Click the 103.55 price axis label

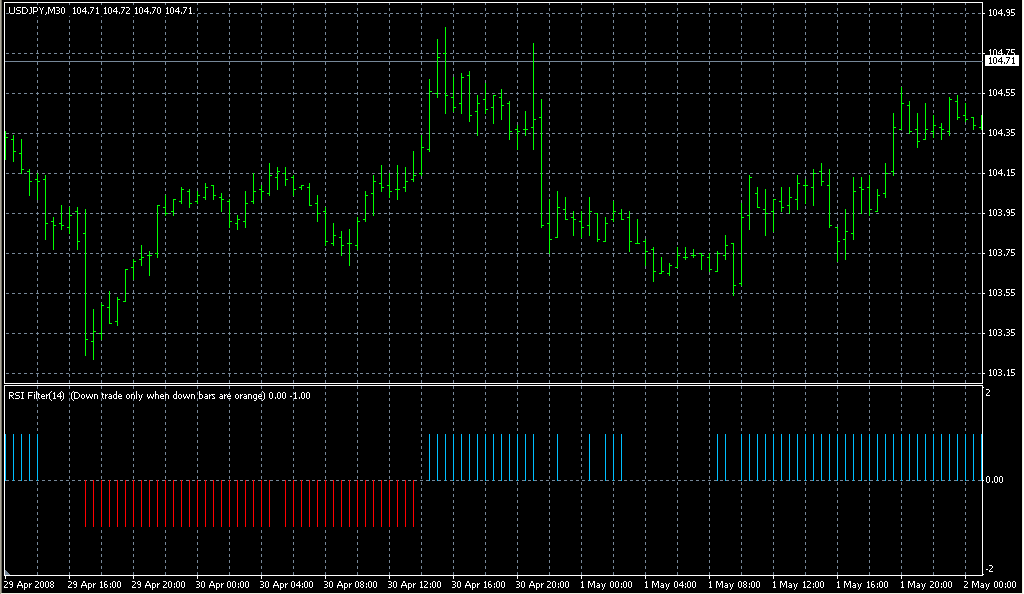[1000, 293]
